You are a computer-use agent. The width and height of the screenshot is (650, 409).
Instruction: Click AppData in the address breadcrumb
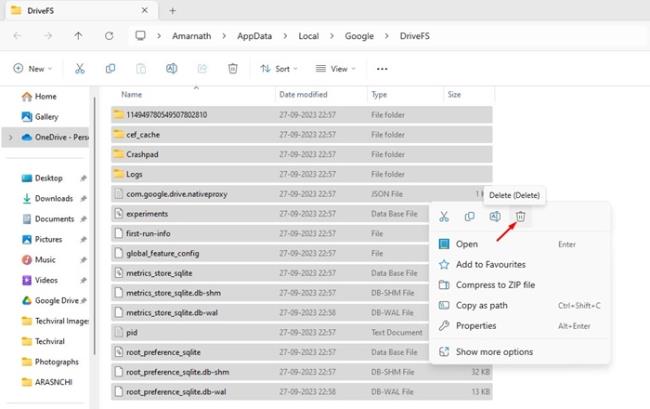pos(255,36)
